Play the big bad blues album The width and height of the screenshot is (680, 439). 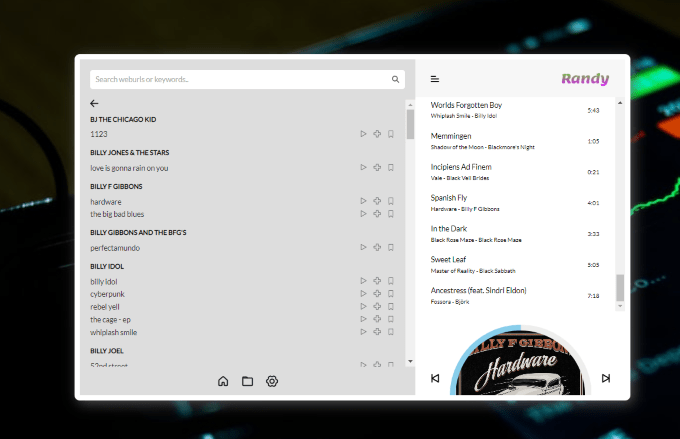point(363,213)
